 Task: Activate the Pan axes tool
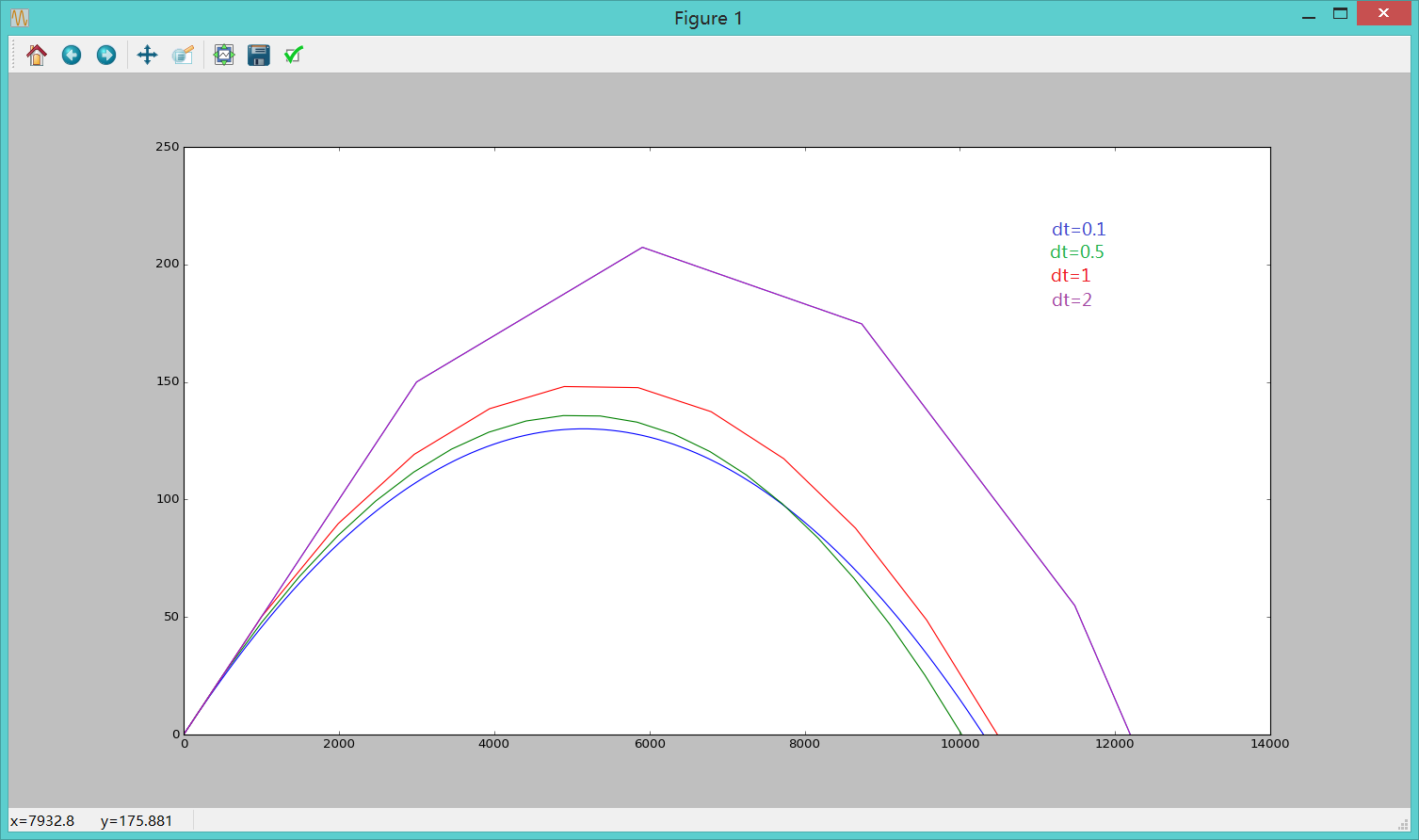coord(147,56)
